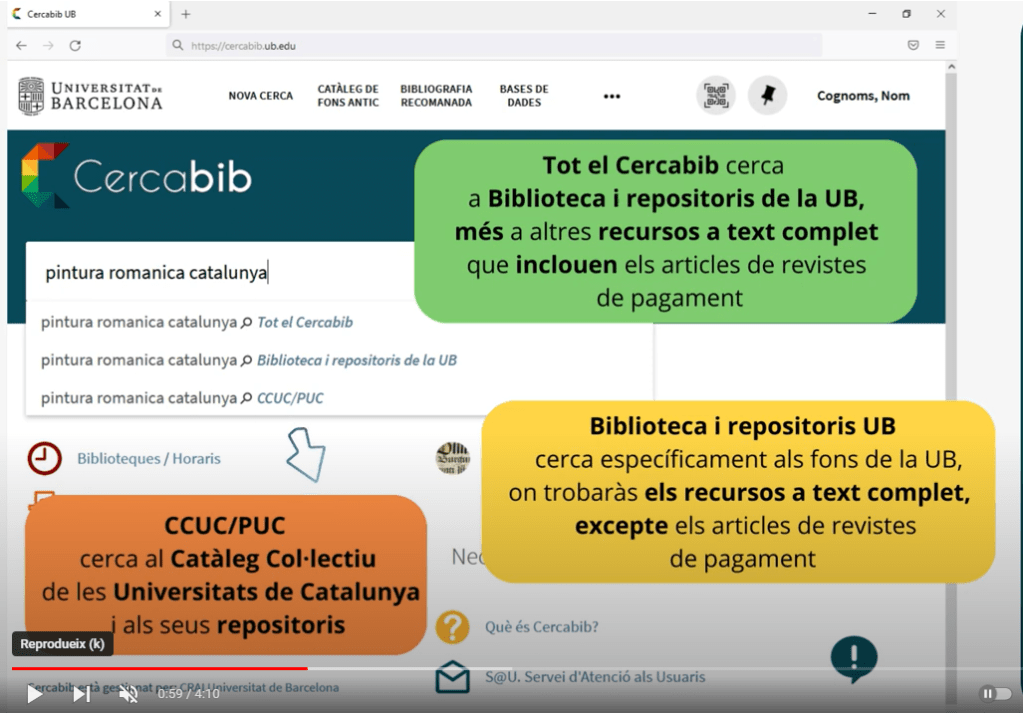The width and height of the screenshot is (1023, 713).
Task: Select the CCUC/PUC search suggestion
Action: pyautogui.click(x=290, y=398)
